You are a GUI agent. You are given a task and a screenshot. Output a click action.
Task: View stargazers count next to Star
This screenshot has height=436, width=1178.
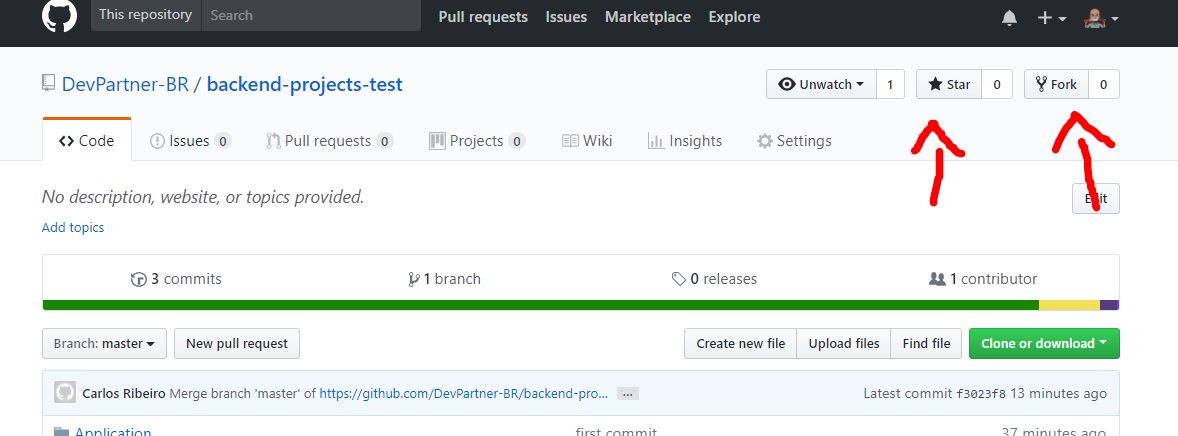997,84
